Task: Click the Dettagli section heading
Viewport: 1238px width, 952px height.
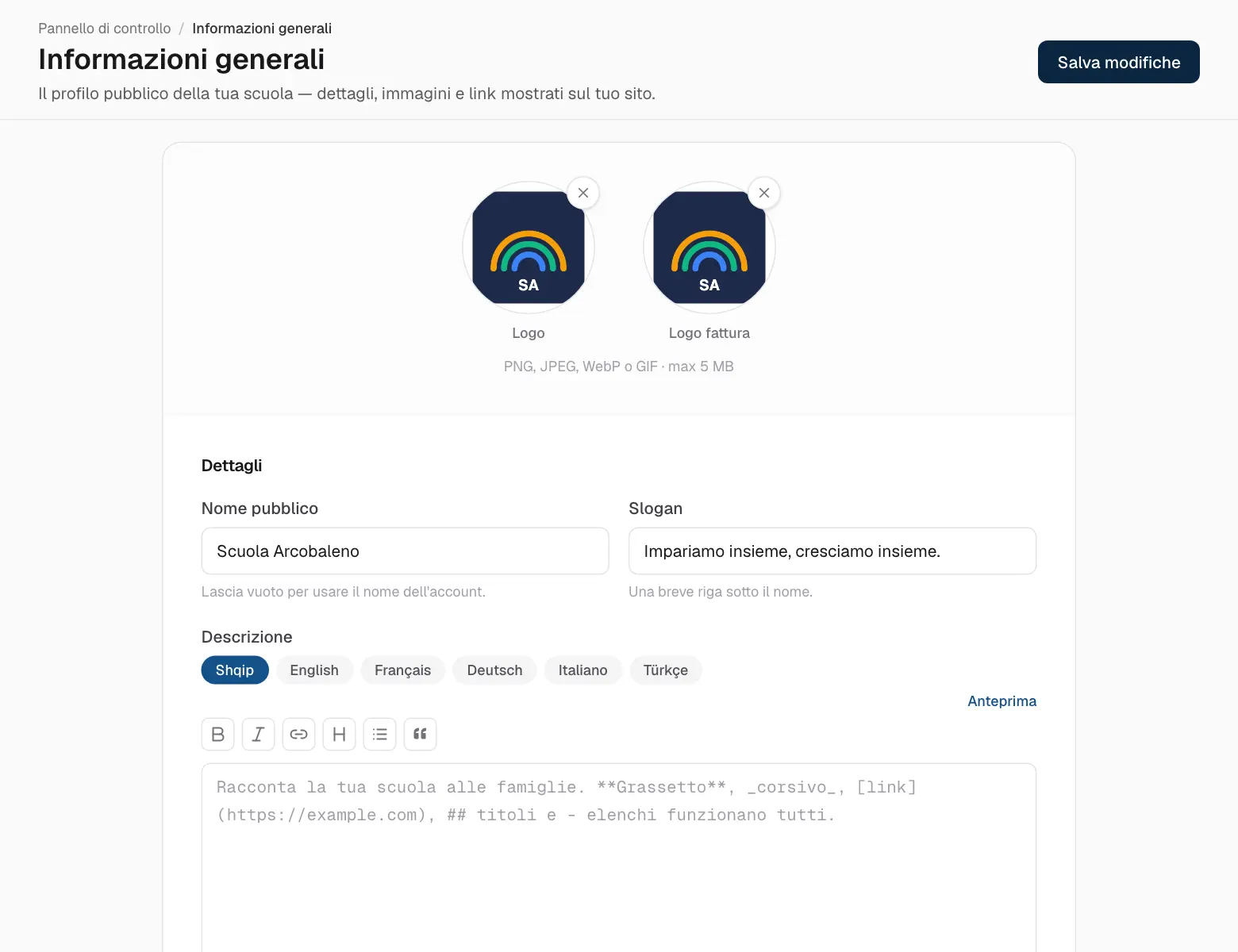Action: [x=232, y=466]
